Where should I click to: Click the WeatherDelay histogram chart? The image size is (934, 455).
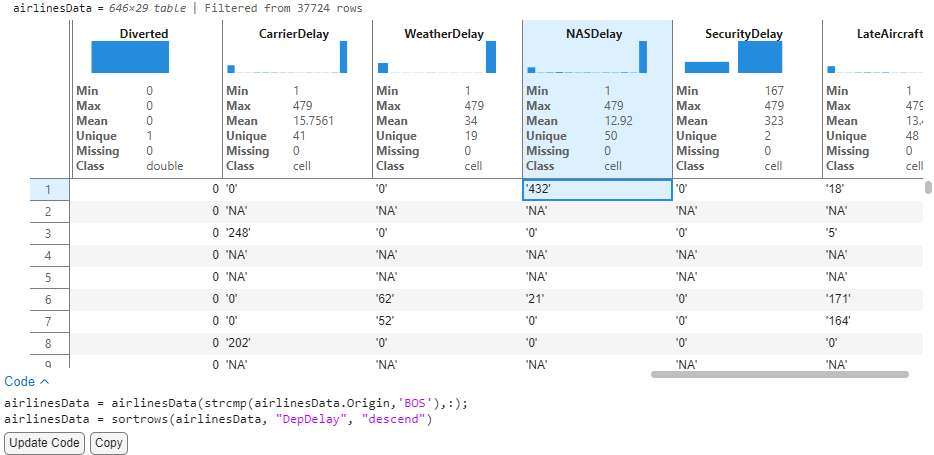pyautogui.click(x=436, y=58)
